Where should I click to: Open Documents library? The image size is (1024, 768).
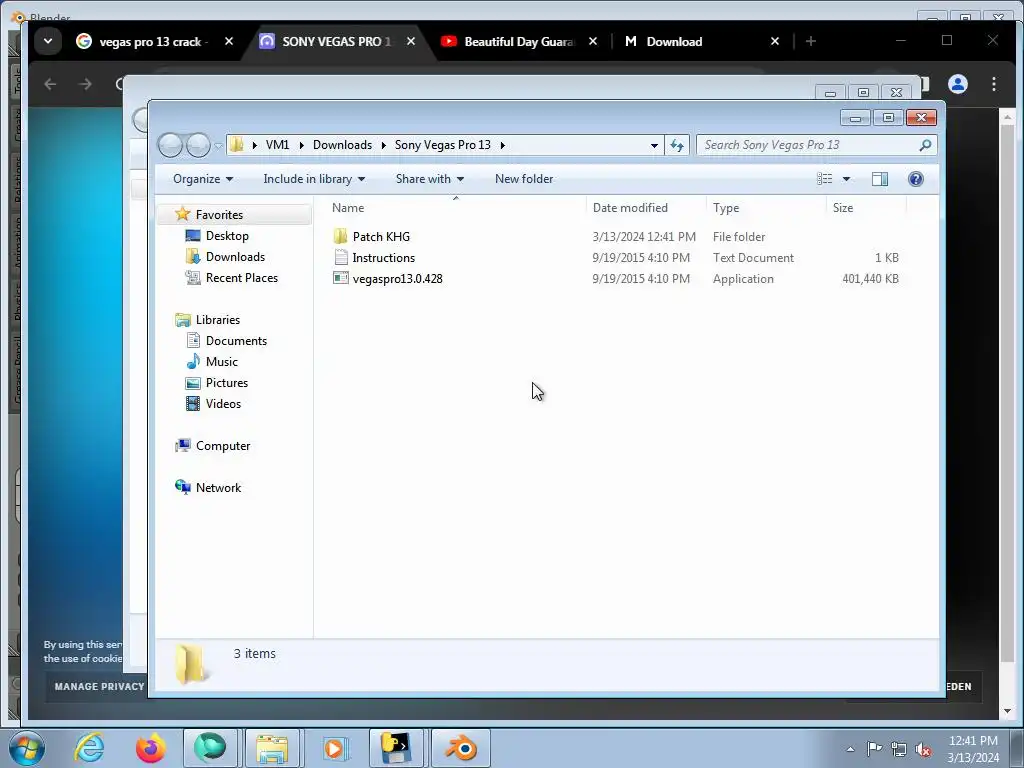click(x=236, y=340)
